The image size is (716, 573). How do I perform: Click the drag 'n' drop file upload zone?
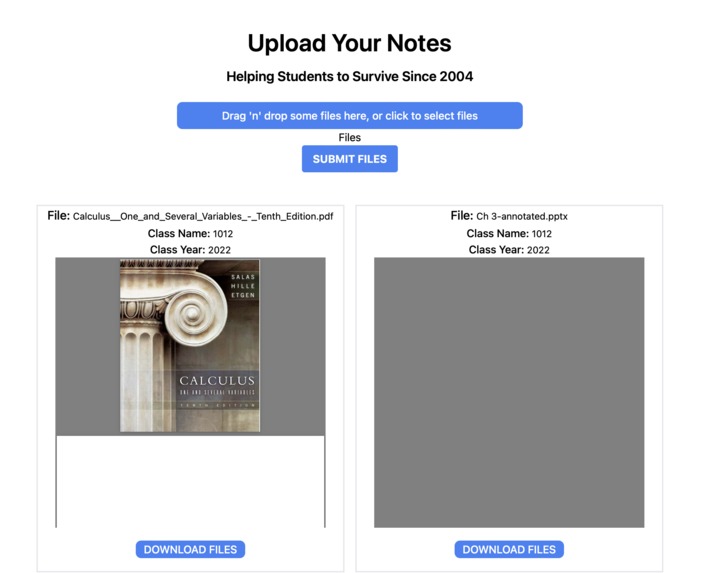349,116
